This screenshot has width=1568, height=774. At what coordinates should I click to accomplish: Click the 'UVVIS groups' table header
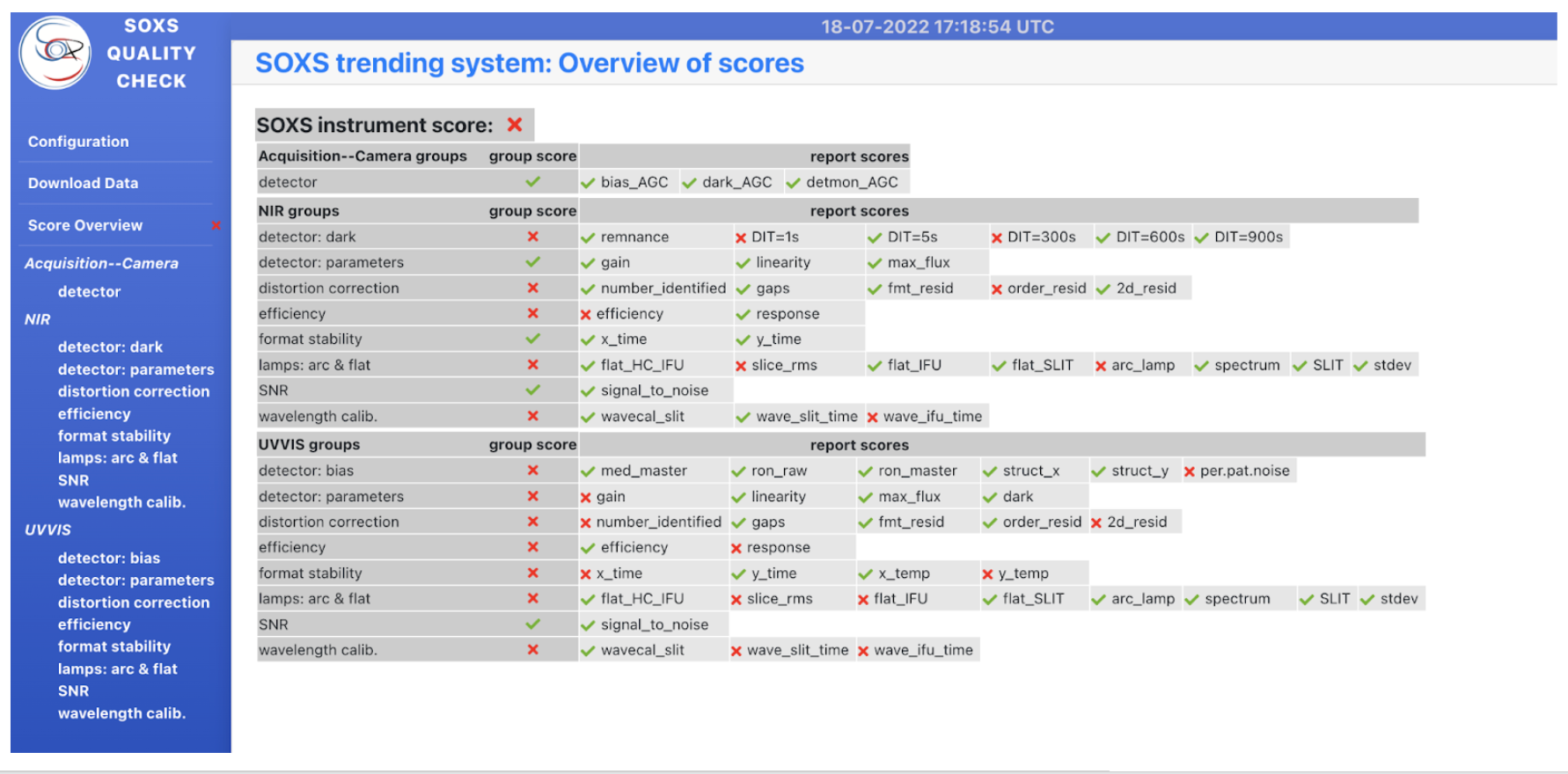coord(309,444)
